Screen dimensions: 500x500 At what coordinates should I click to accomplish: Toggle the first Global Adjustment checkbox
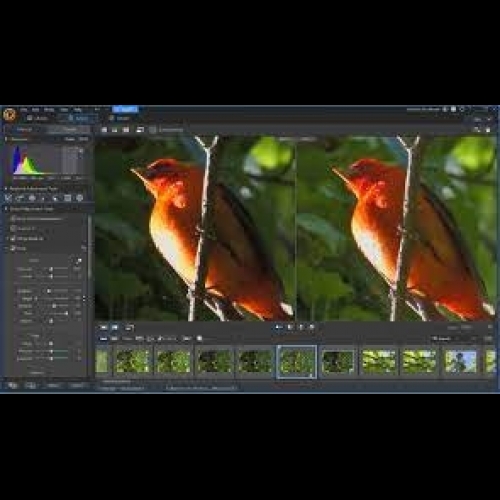[13, 219]
